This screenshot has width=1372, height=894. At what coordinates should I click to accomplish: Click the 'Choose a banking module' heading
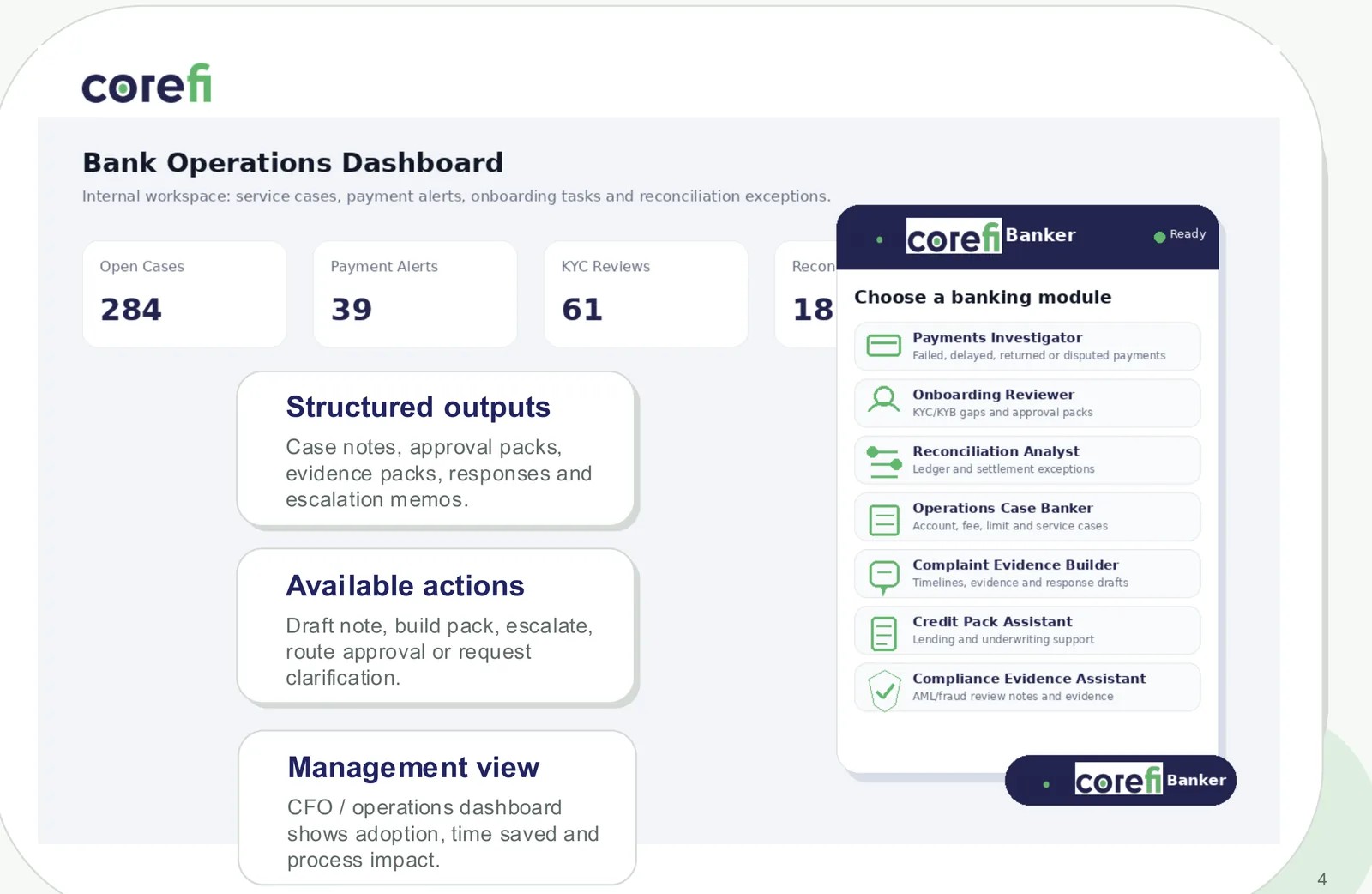[983, 297]
